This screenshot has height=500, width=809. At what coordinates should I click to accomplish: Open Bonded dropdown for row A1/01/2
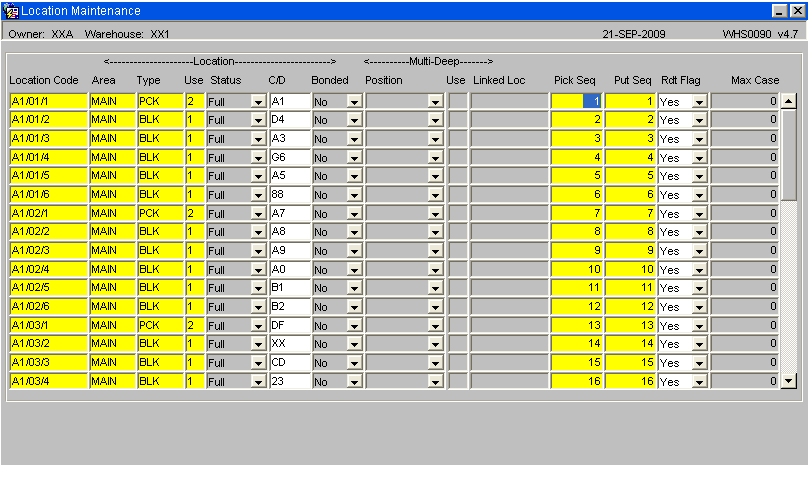(x=354, y=120)
